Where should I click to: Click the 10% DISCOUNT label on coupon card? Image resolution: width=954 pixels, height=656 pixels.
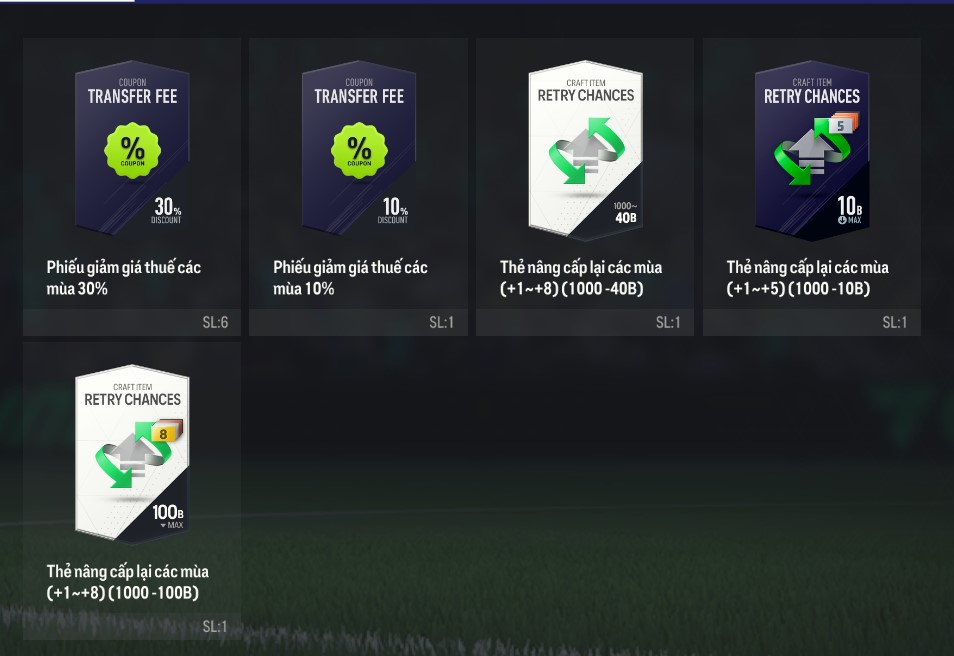393,210
